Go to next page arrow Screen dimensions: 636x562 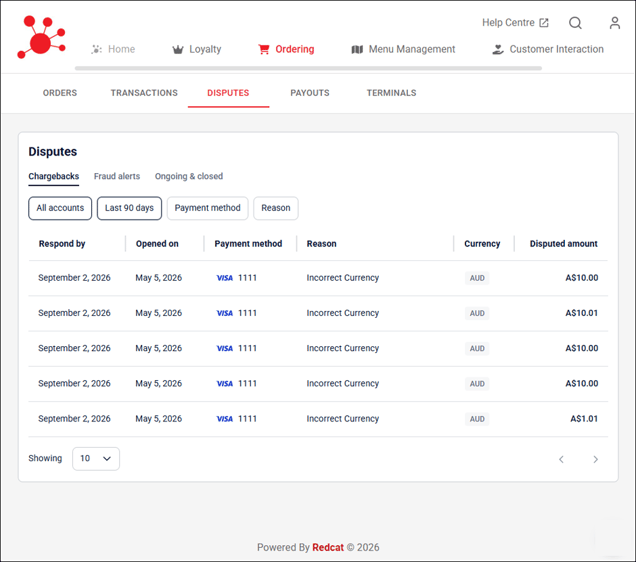tap(595, 459)
